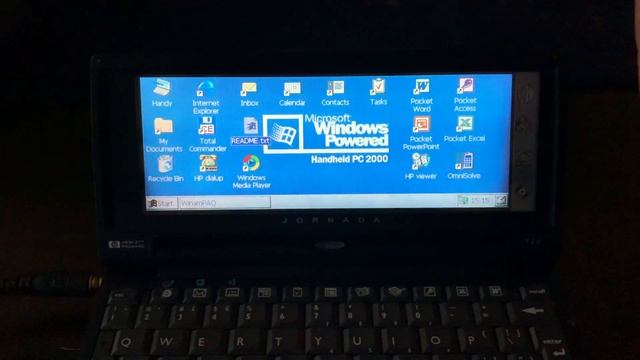Switch to the running task in taskbar
Image resolution: width=640 pixels, height=360 pixels.
click(x=224, y=202)
